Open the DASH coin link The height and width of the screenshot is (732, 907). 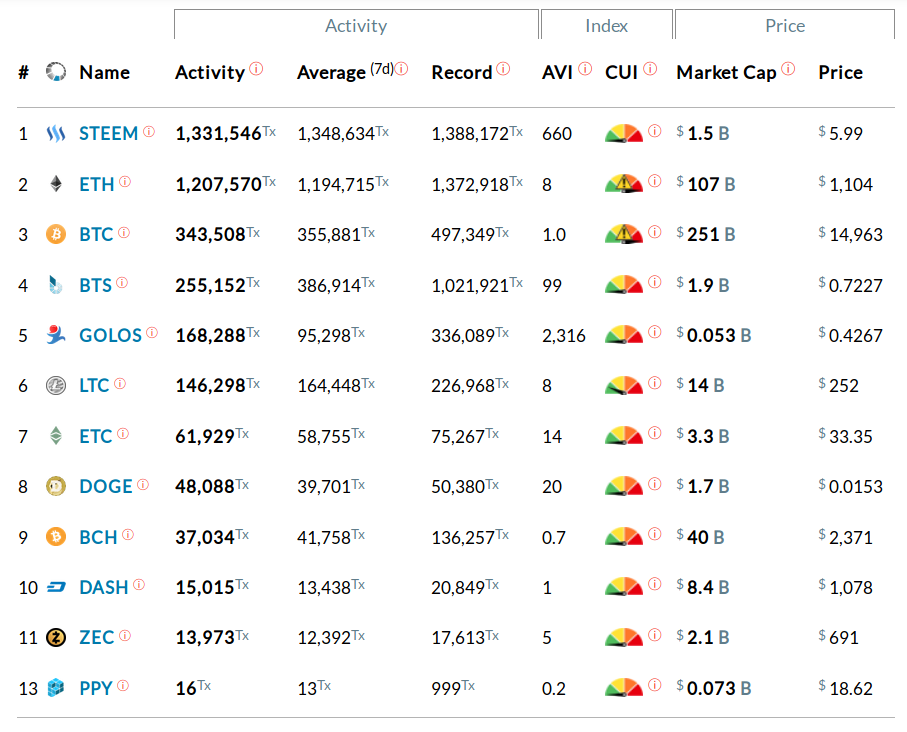[104, 587]
